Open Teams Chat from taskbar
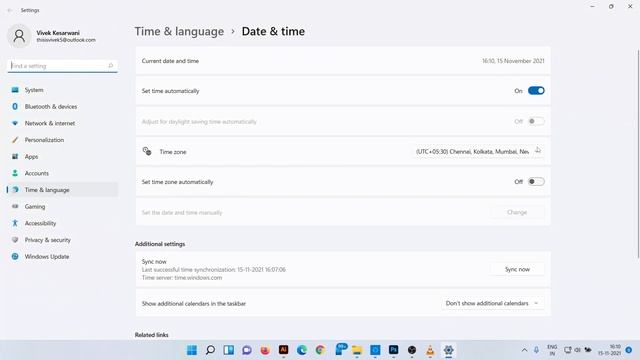Screen dimensions: 640x360 pos(247,350)
